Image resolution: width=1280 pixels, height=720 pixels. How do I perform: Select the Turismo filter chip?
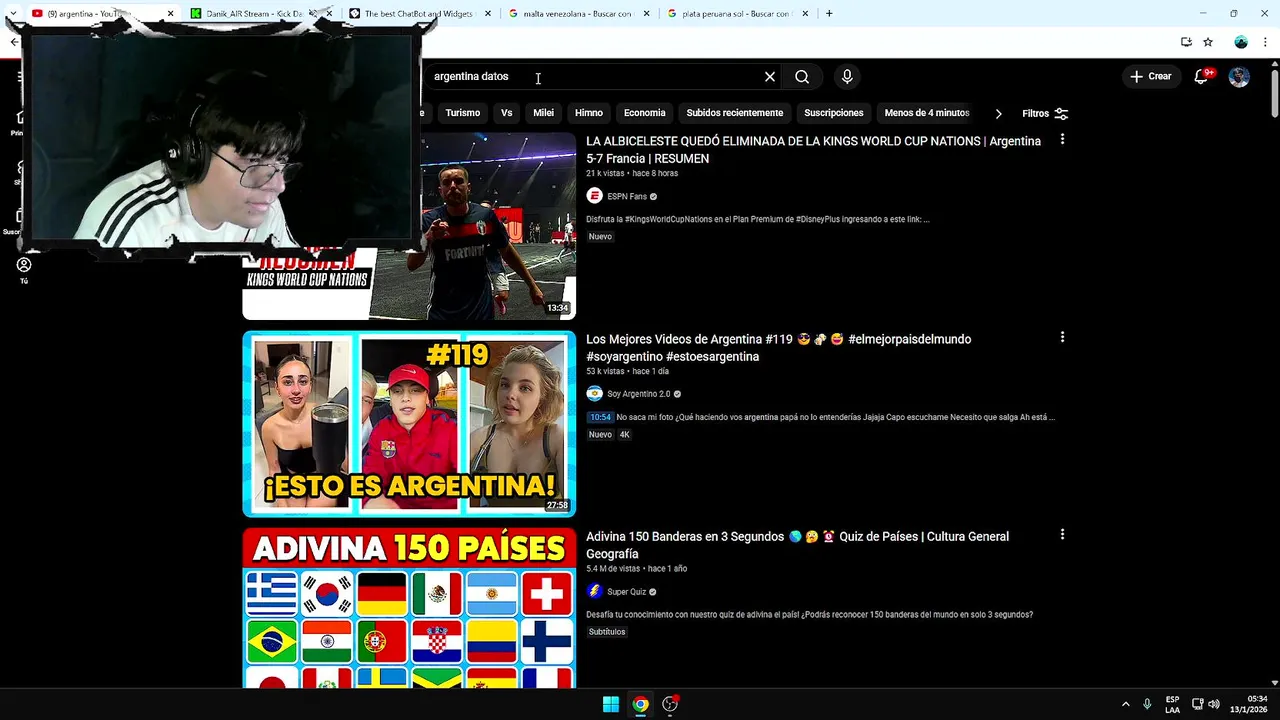[x=463, y=113]
